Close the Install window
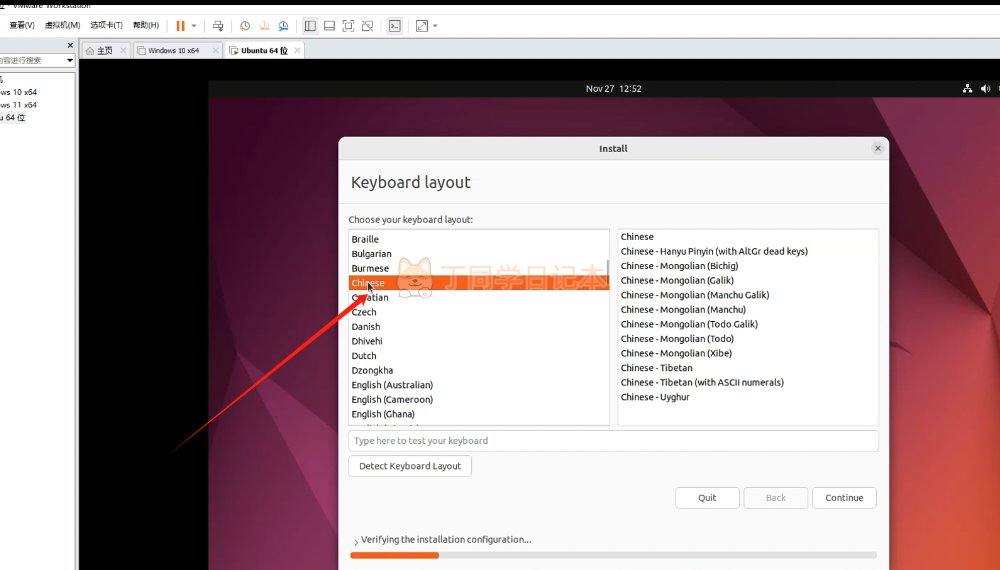Image resolution: width=1000 pixels, height=570 pixels. [x=878, y=148]
